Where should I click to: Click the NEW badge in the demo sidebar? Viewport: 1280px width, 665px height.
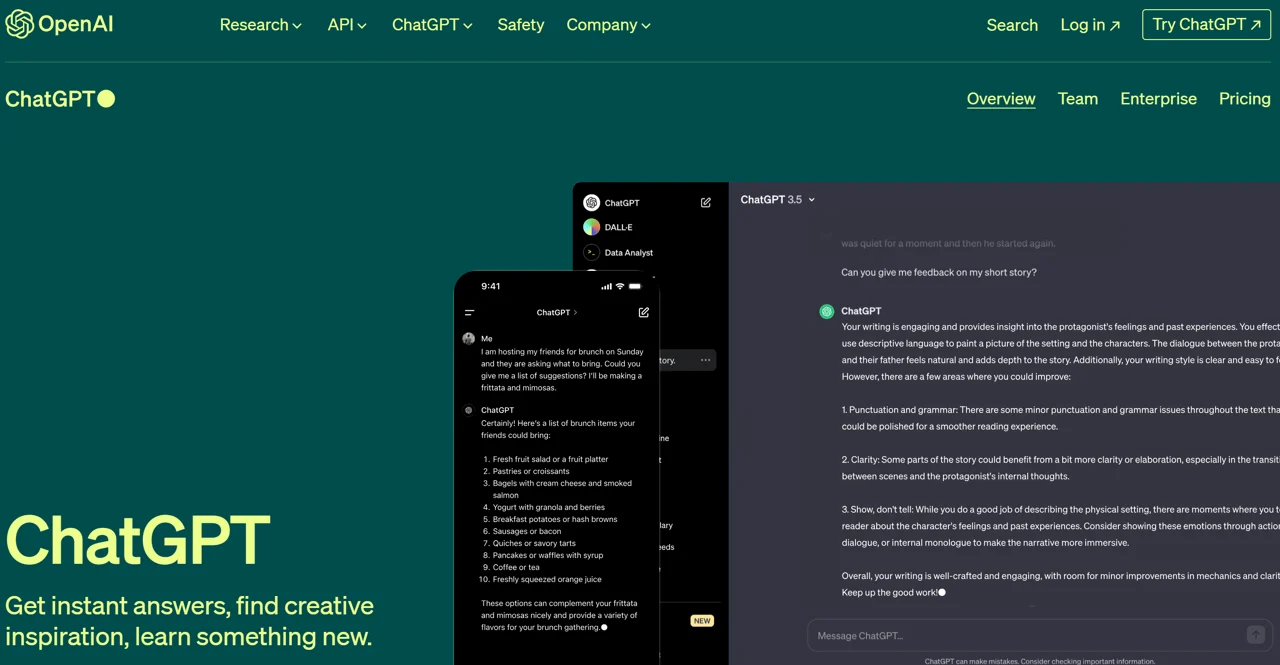[702, 621]
